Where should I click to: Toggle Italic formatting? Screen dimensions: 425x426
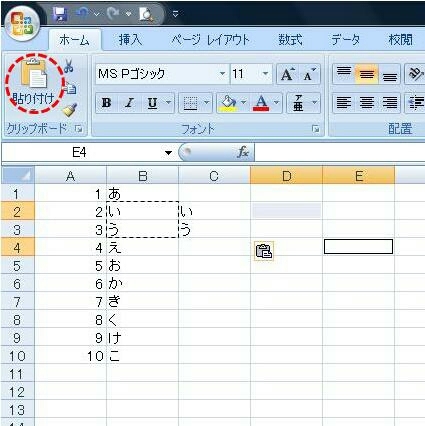(129, 103)
